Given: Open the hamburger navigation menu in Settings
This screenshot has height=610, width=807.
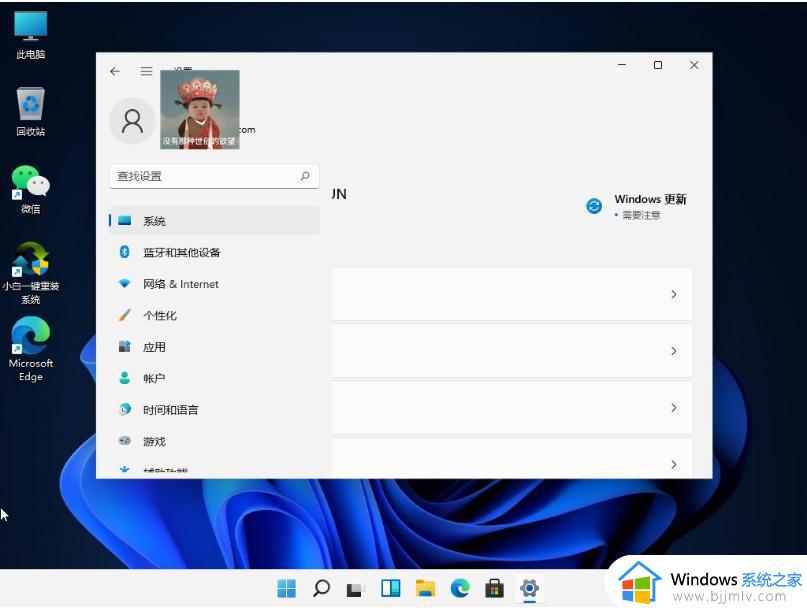Looking at the screenshot, I should (146, 71).
